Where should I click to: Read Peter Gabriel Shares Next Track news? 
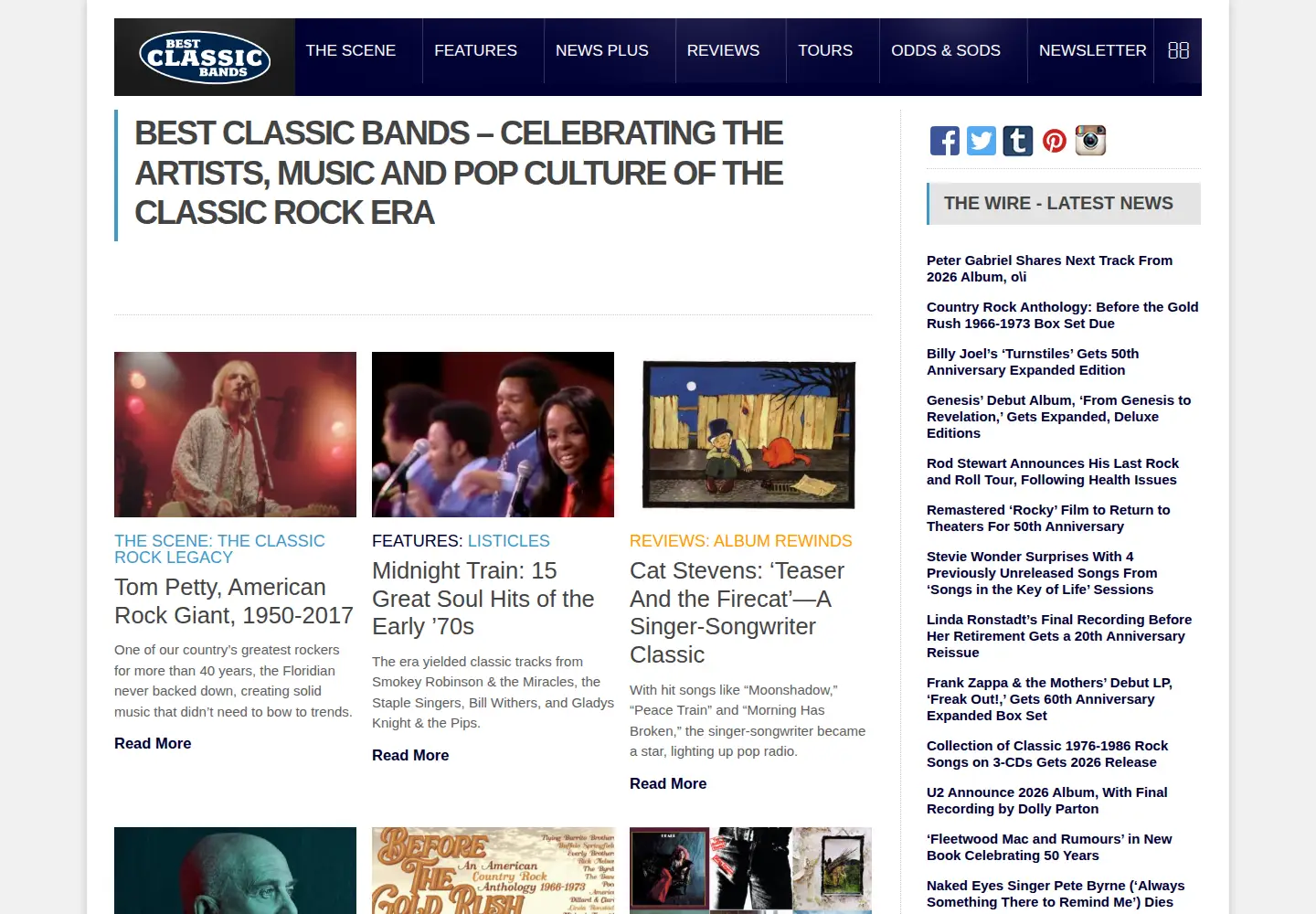click(x=1049, y=269)
